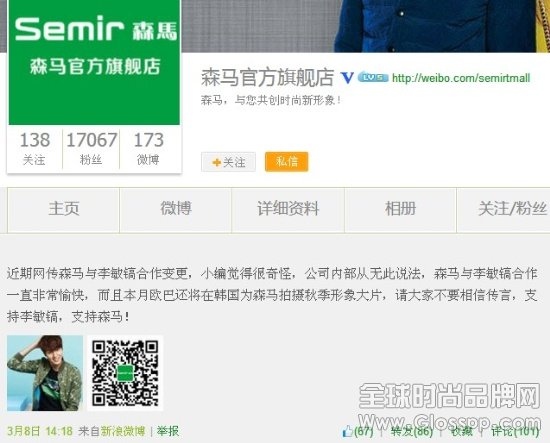Click the thumbs-up like icon
Viewport: 550px width, 443px height.
coord(347,431)
